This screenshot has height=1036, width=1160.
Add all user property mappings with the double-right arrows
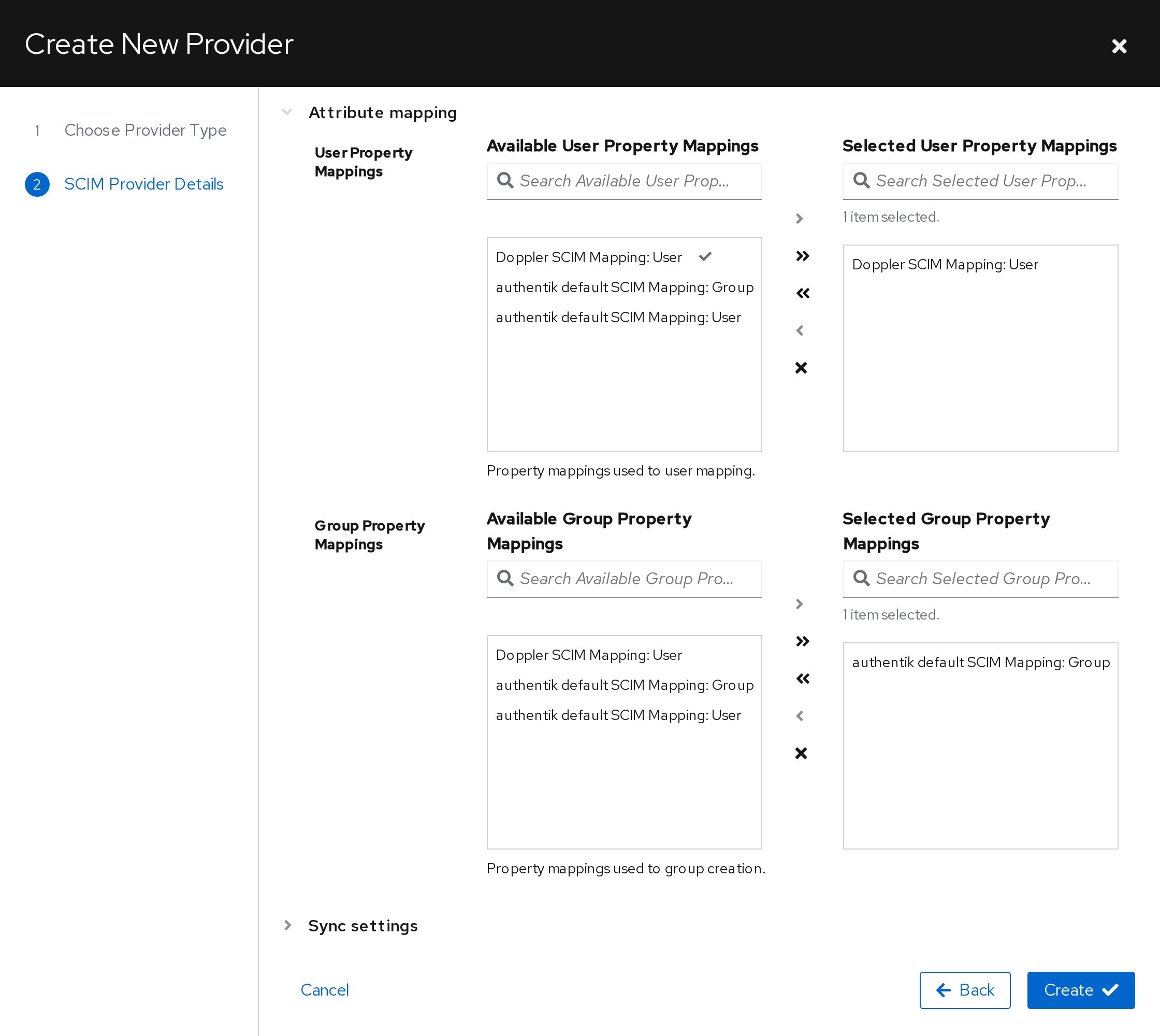pos(802,256)
